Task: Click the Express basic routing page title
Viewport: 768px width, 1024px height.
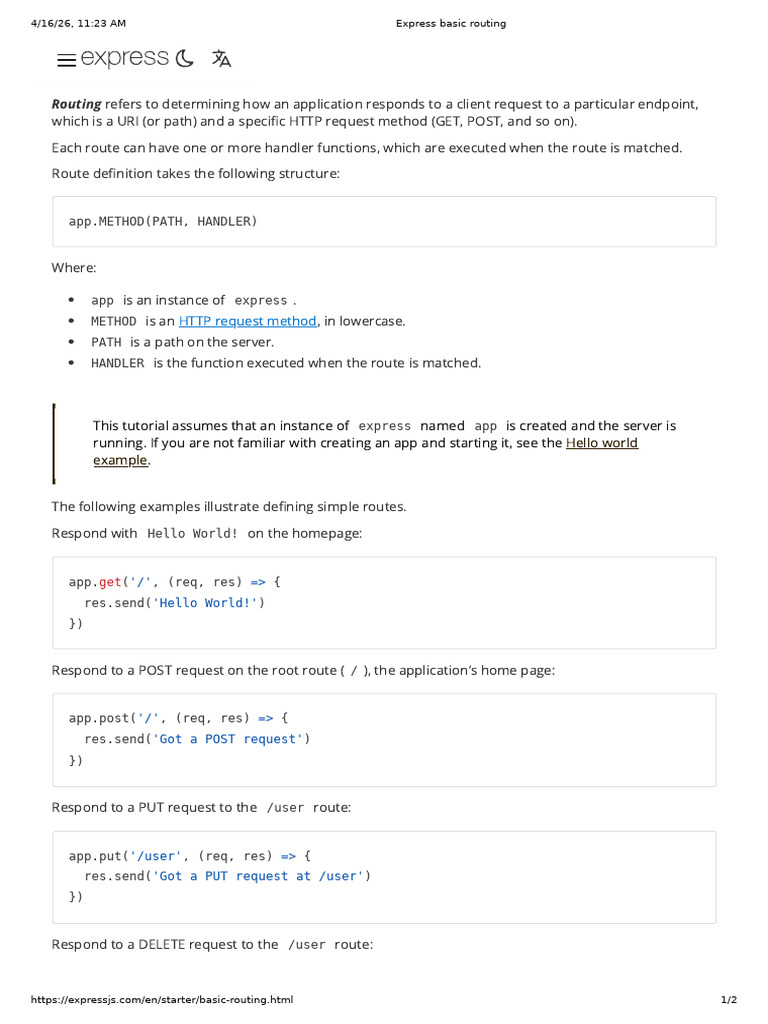Action: pyautogui.click(x=451, y=24)
